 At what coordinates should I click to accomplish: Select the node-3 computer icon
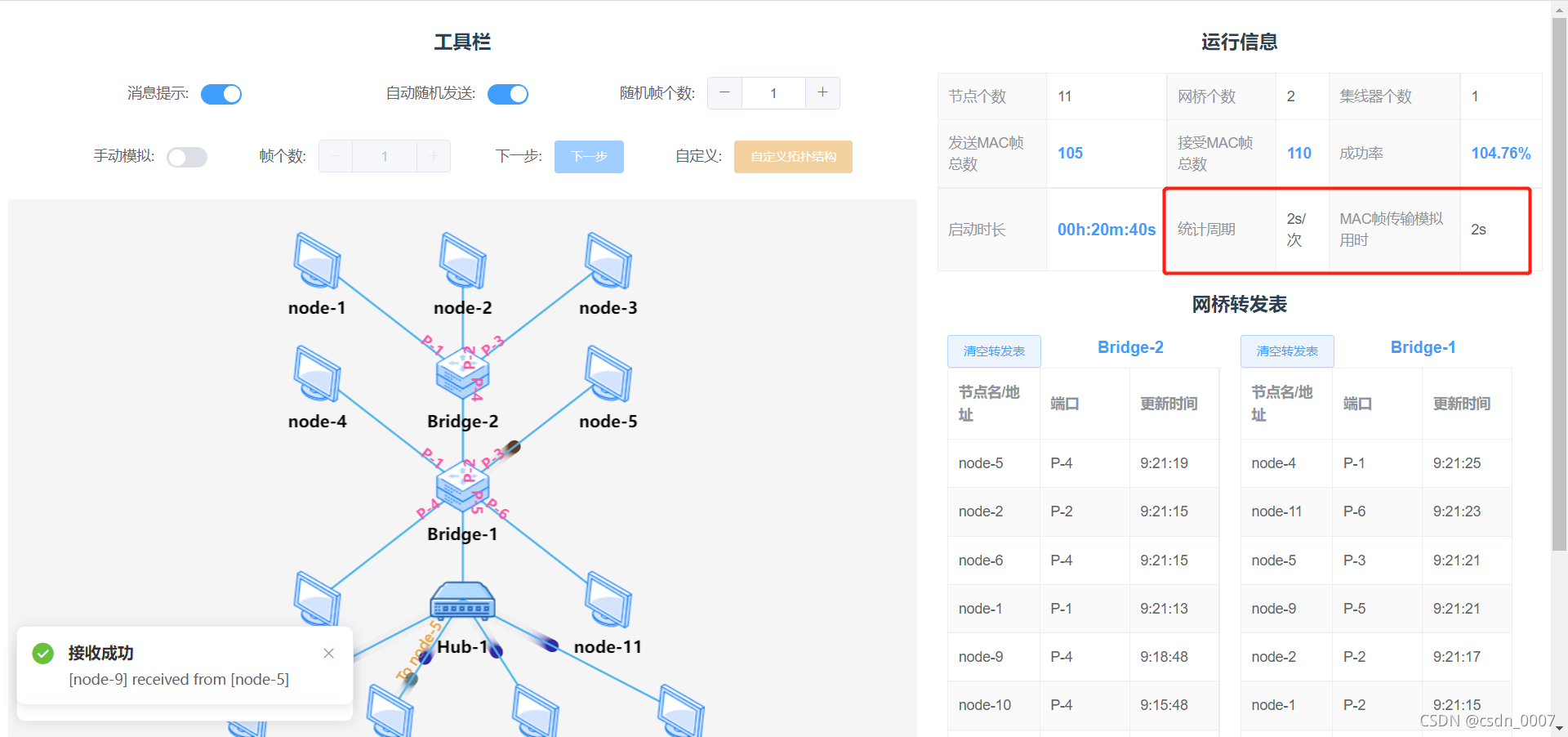point(608,261)
